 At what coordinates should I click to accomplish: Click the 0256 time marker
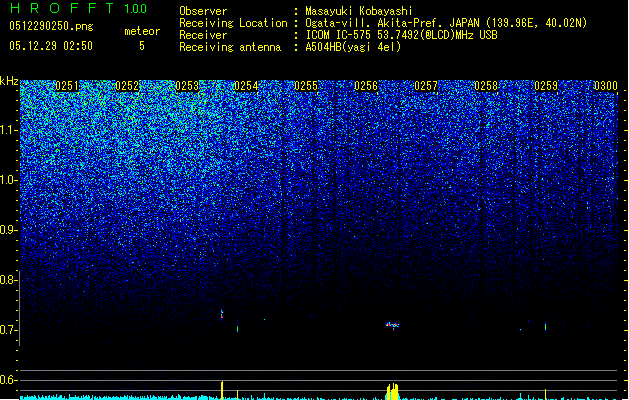[366, 86]
